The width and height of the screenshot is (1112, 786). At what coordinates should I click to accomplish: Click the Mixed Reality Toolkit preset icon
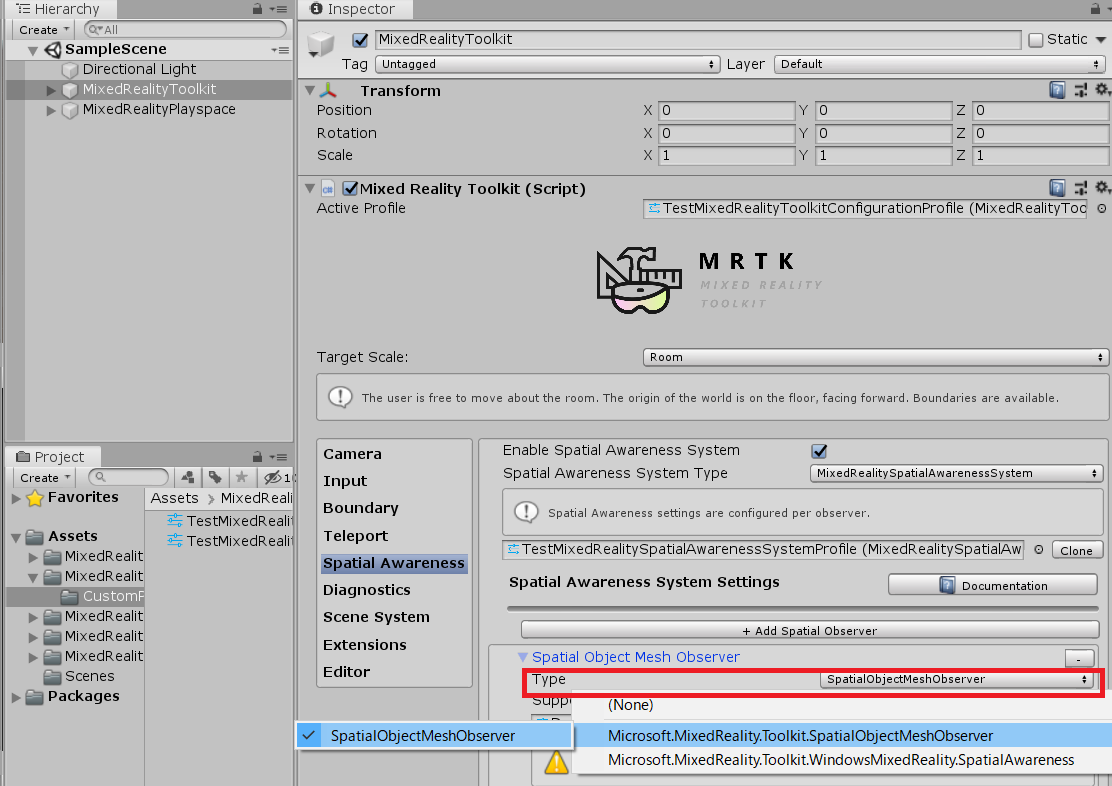[1080, 188]
